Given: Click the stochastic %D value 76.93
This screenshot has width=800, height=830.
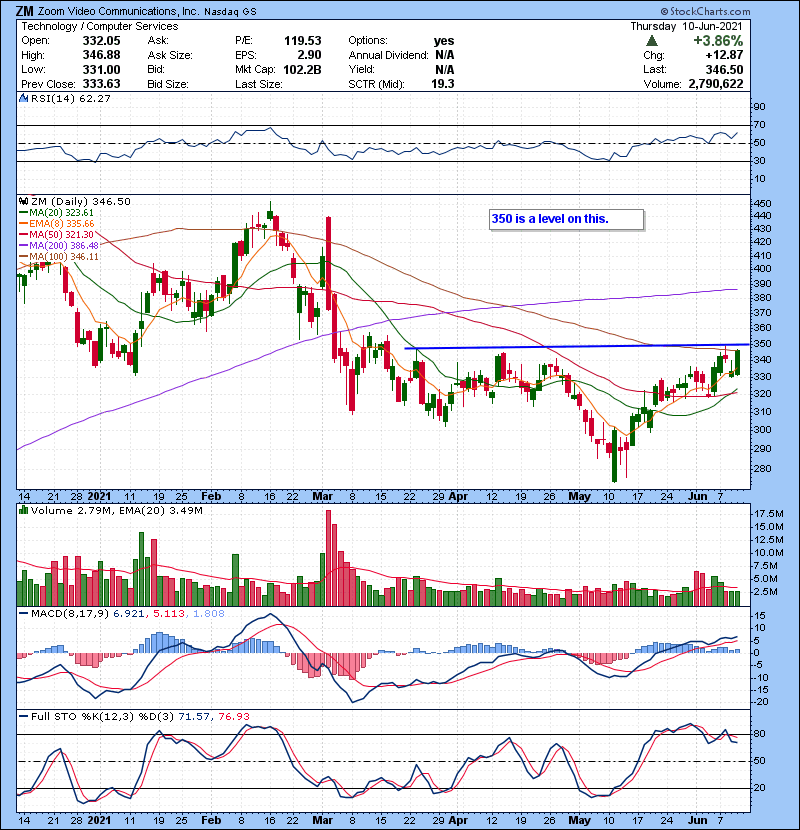Looking at the screenshot, I should pos(234,717).
